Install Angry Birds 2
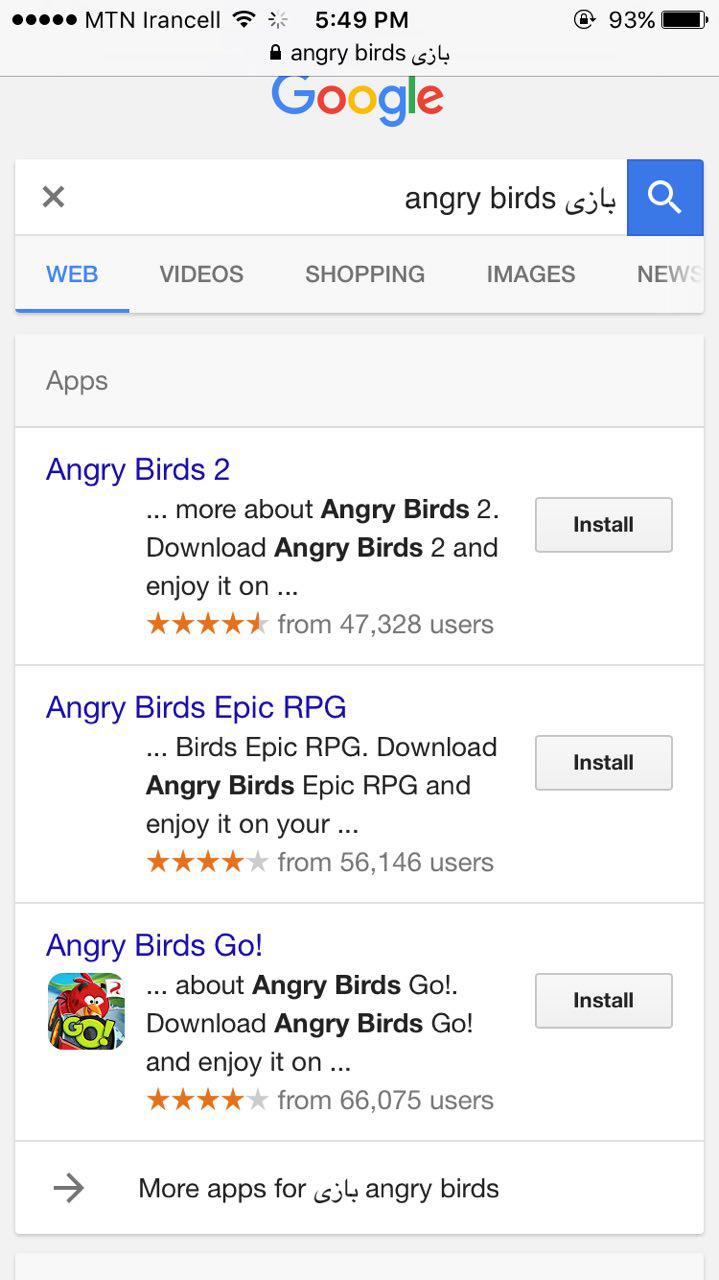 [x=603, y=524]
